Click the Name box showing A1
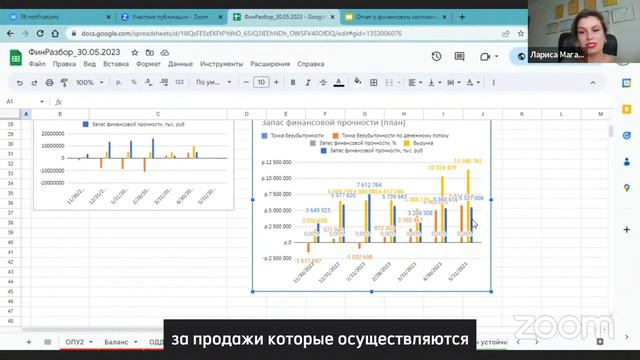640x360 pixels. tap(24, 101)
